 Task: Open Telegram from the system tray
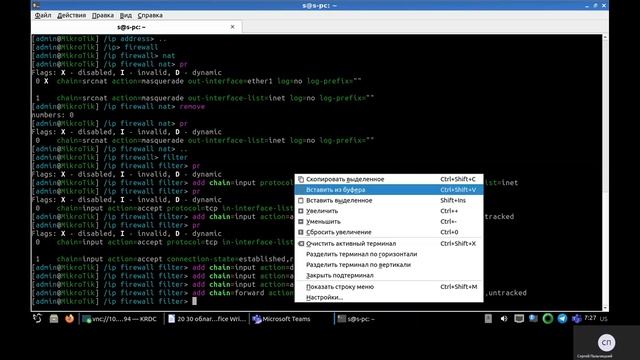pos(562,319)
